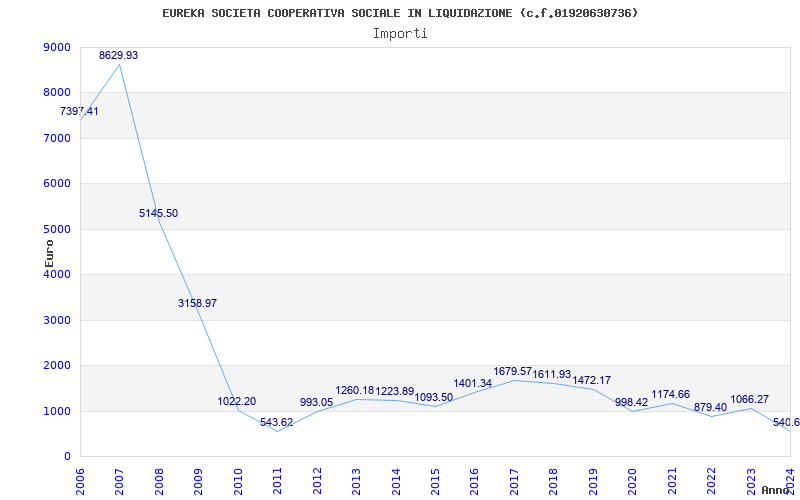Screen dimensions: 800x500
Task: Select the 543.62 data label
Action: click(x=277, y=422)
